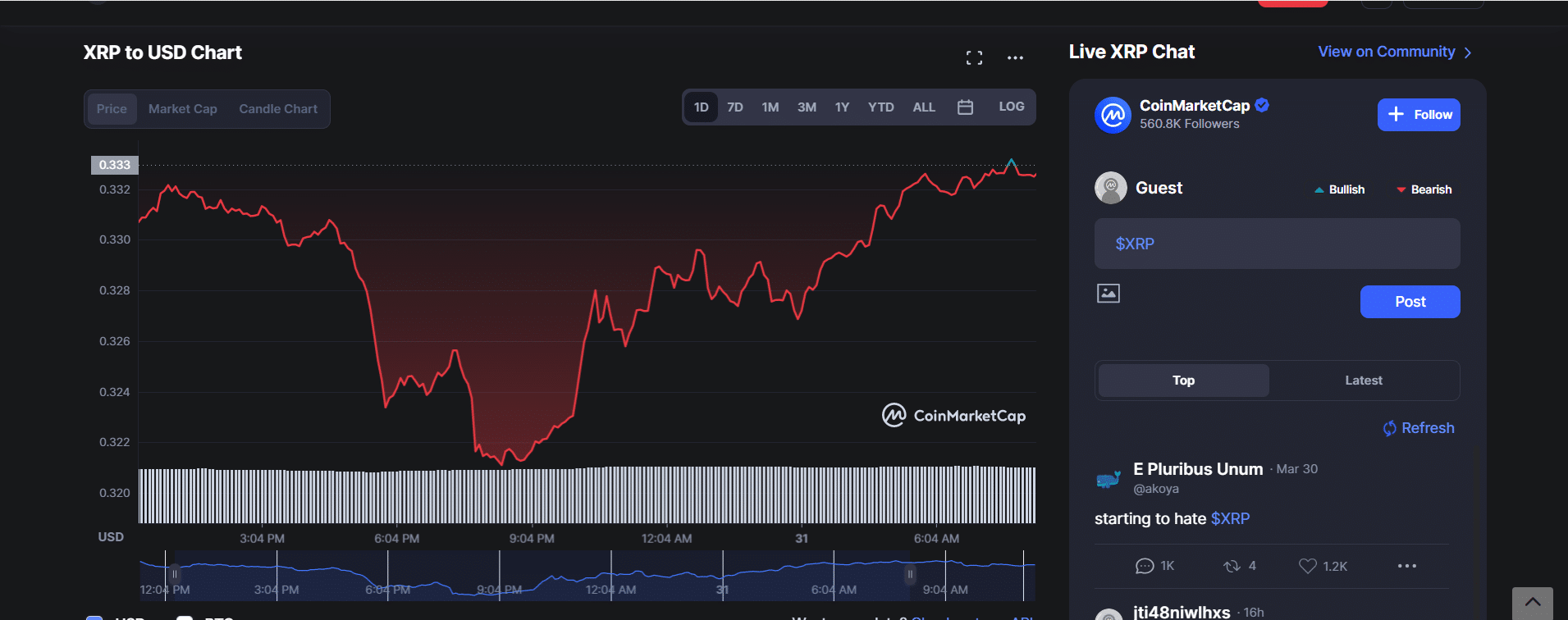
Task: Toggle LOG scale on chart
Action: point(1012,107)
